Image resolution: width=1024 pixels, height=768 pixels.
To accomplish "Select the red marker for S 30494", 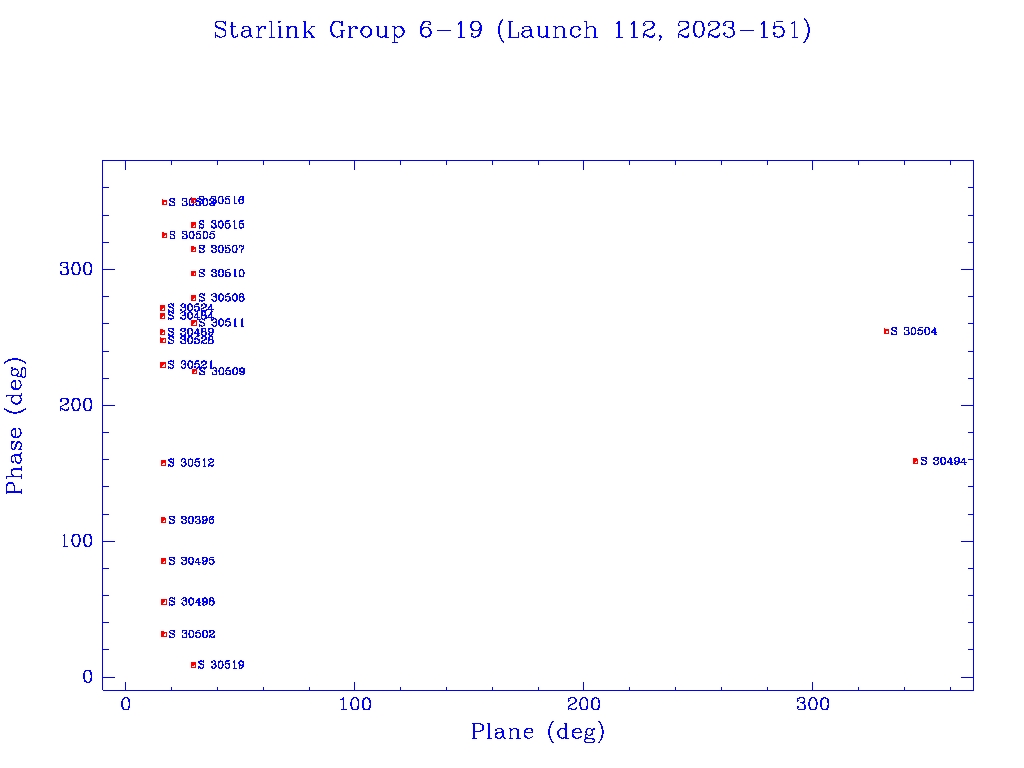I will point(915,461).
